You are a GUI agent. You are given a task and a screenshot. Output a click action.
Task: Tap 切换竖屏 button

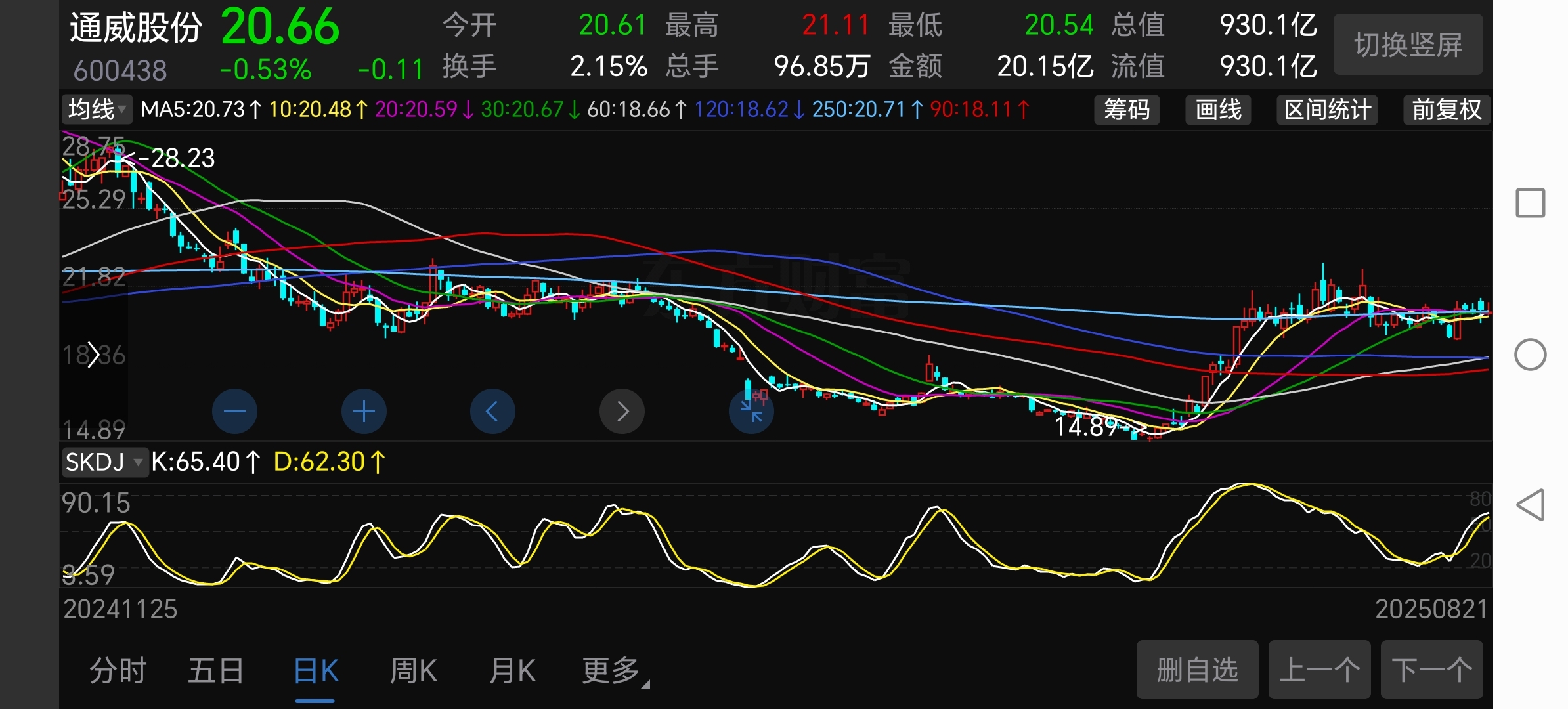click(x=1408, y=45)
